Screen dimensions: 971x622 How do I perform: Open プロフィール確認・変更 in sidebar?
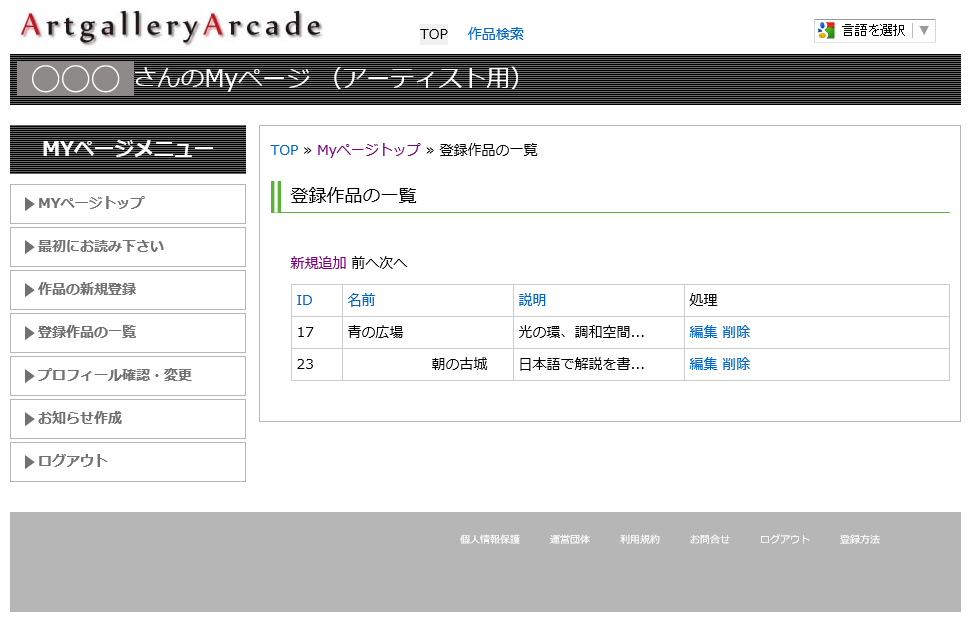coord(128,375)
